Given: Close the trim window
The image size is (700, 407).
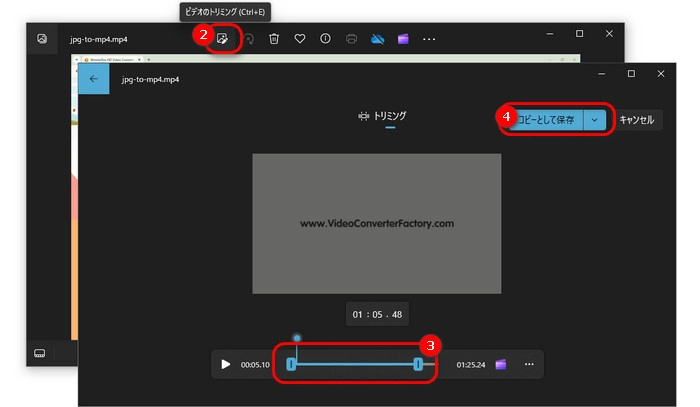Looking at the screenshot, I should pos(661,74).
